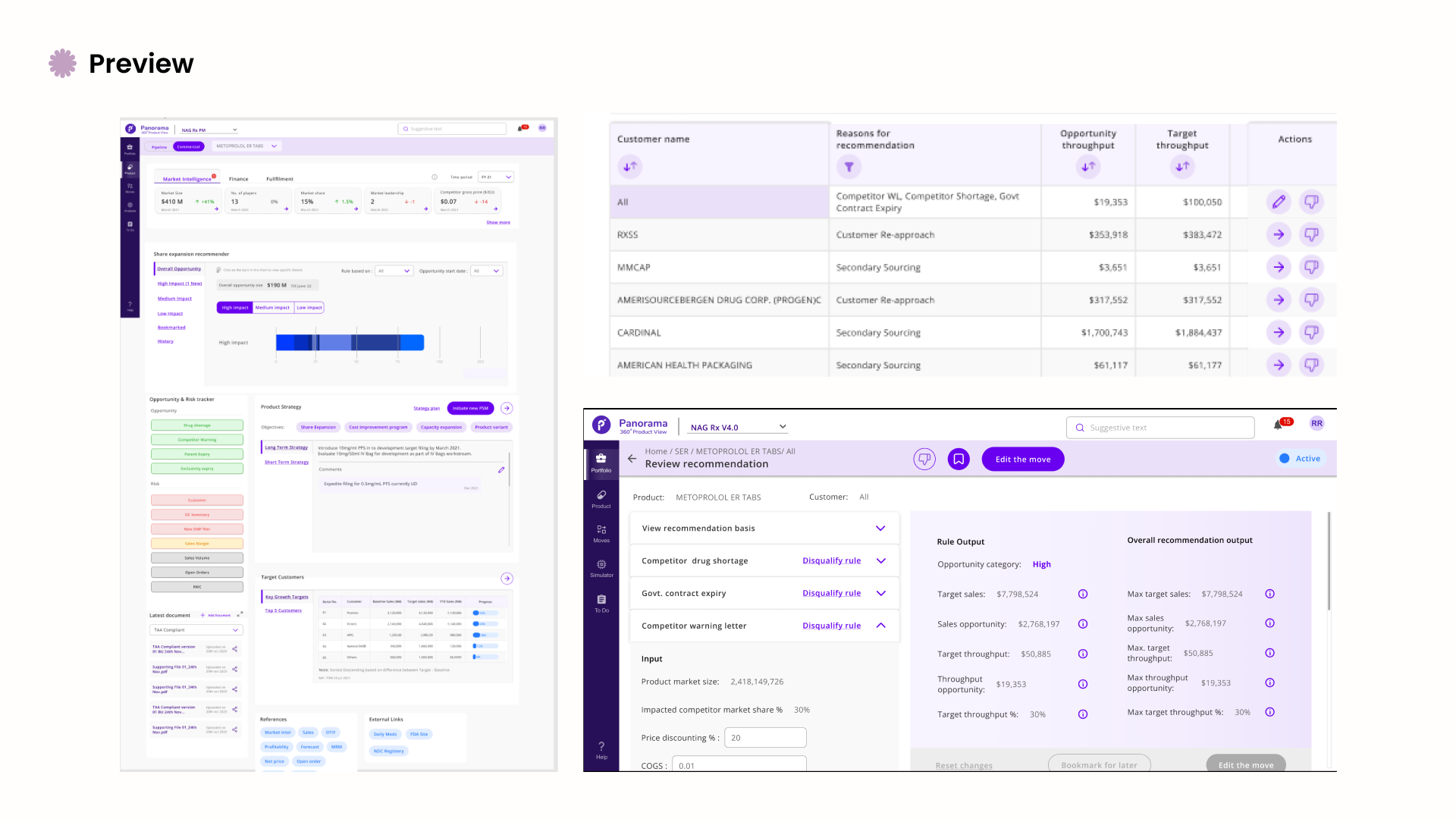Open Moves in the left sidebar
The height and width of the screenshot is (819, 1456).
pyautogui.click(x=601, y=533)
